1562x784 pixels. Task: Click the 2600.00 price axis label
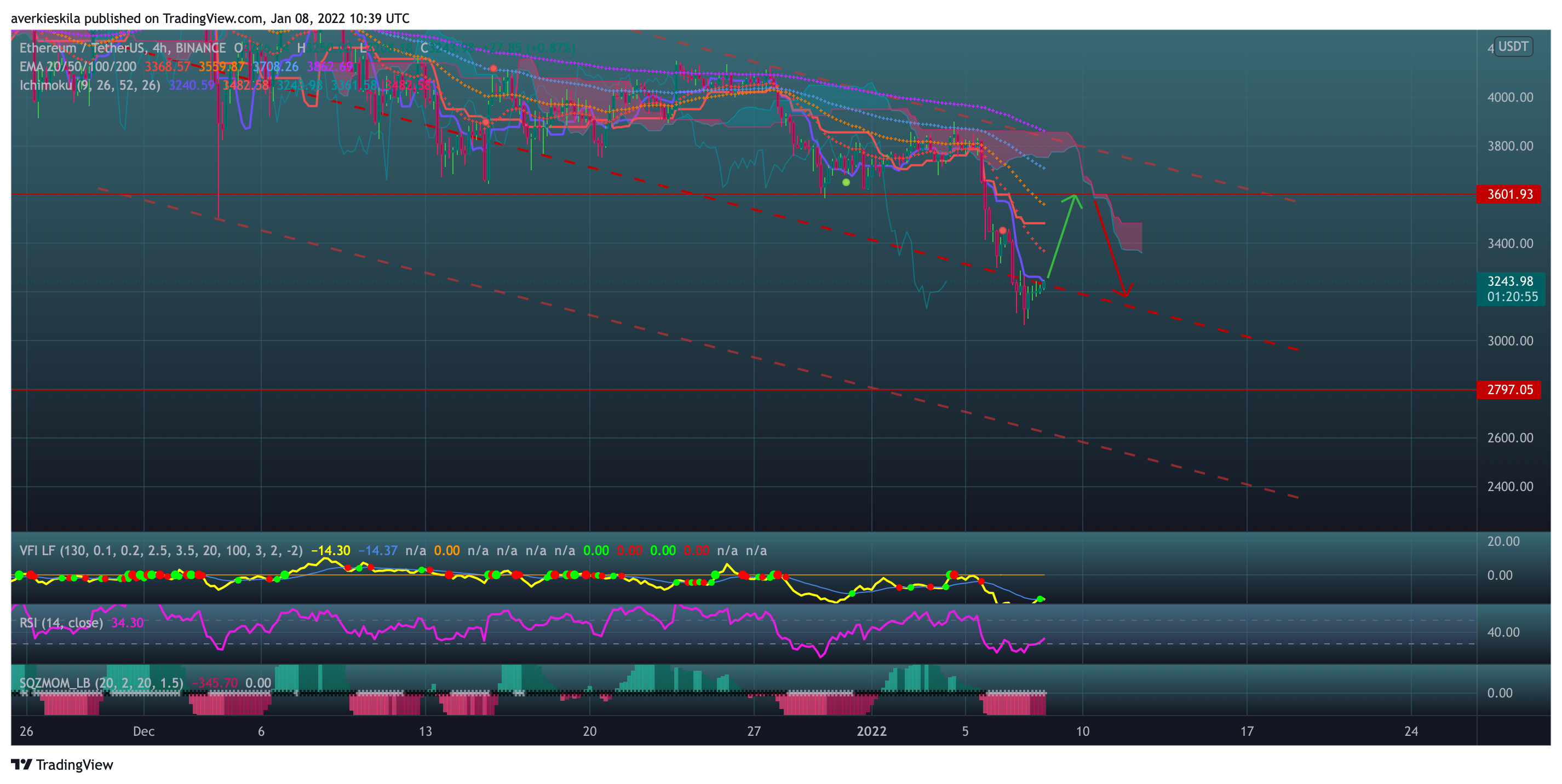click(x=1510, y=438)
